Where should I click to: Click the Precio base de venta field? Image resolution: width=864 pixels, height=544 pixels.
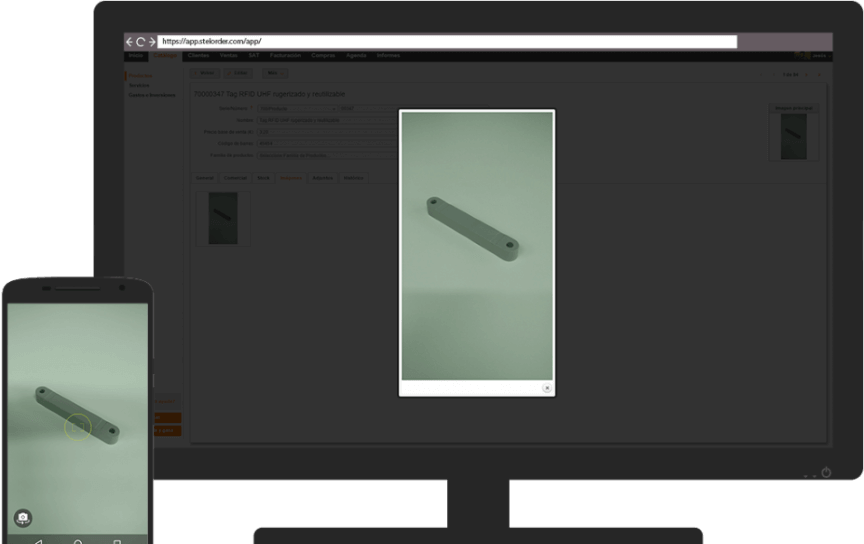pos(328,132)
